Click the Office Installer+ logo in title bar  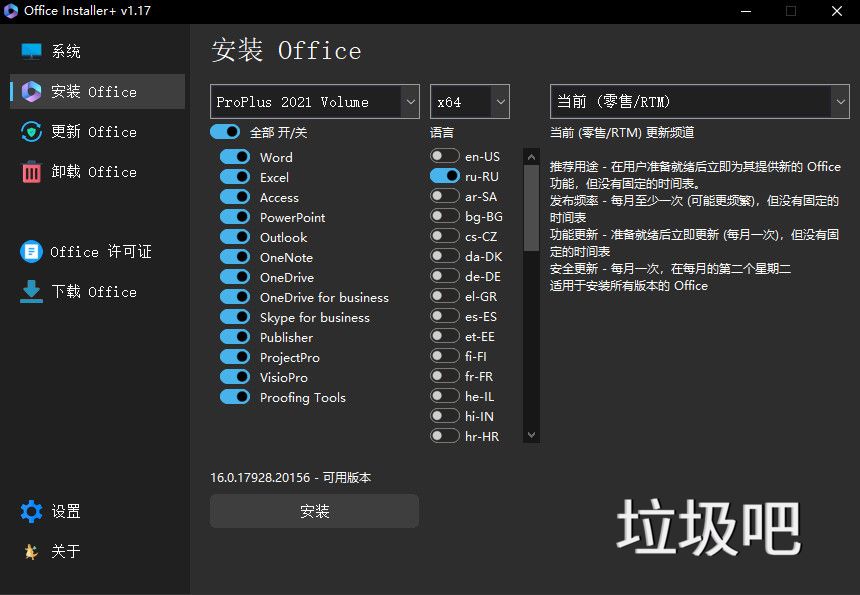[12, 11]
